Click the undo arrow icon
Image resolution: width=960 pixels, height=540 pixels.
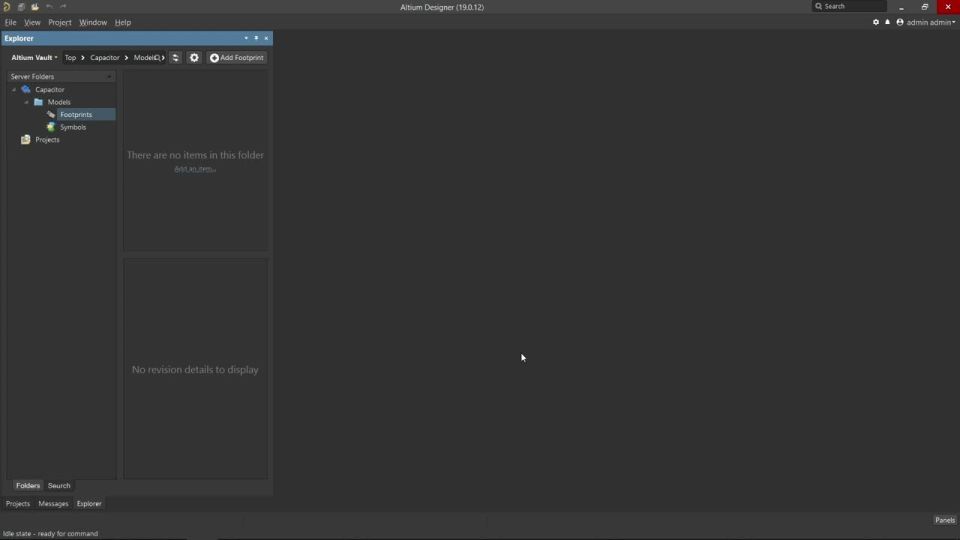[49, 7]
